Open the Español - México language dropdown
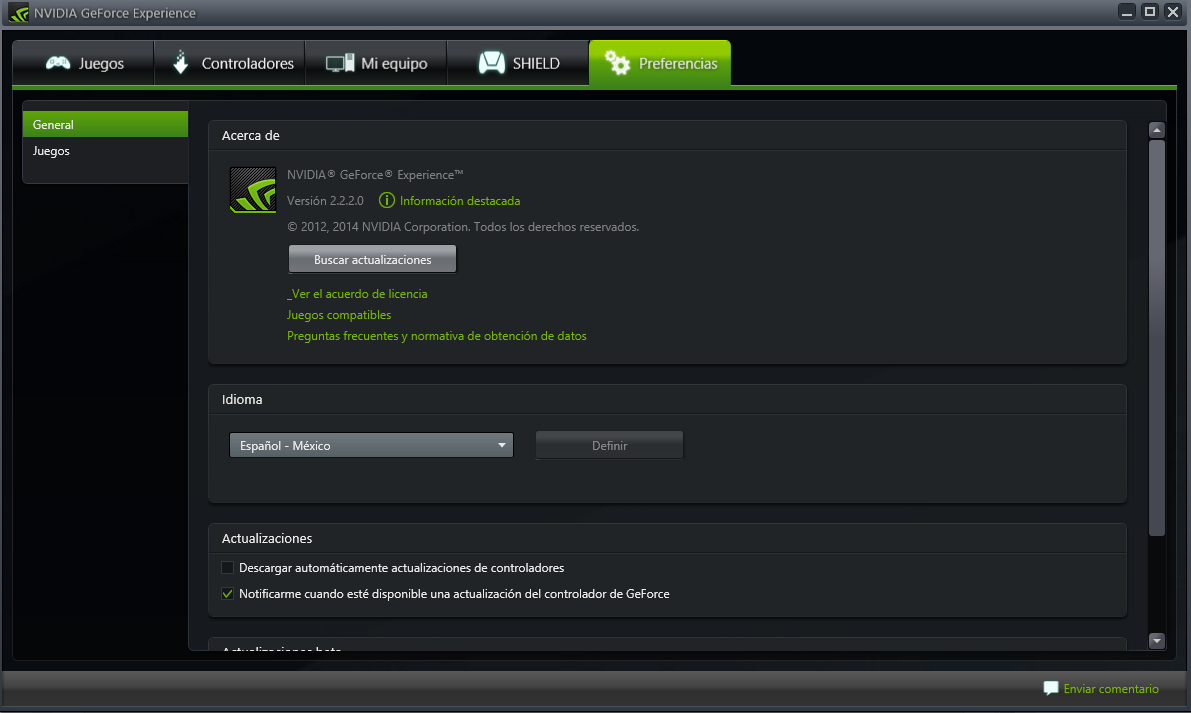Screen dimensions: 1191x713 tap(371, 445)
